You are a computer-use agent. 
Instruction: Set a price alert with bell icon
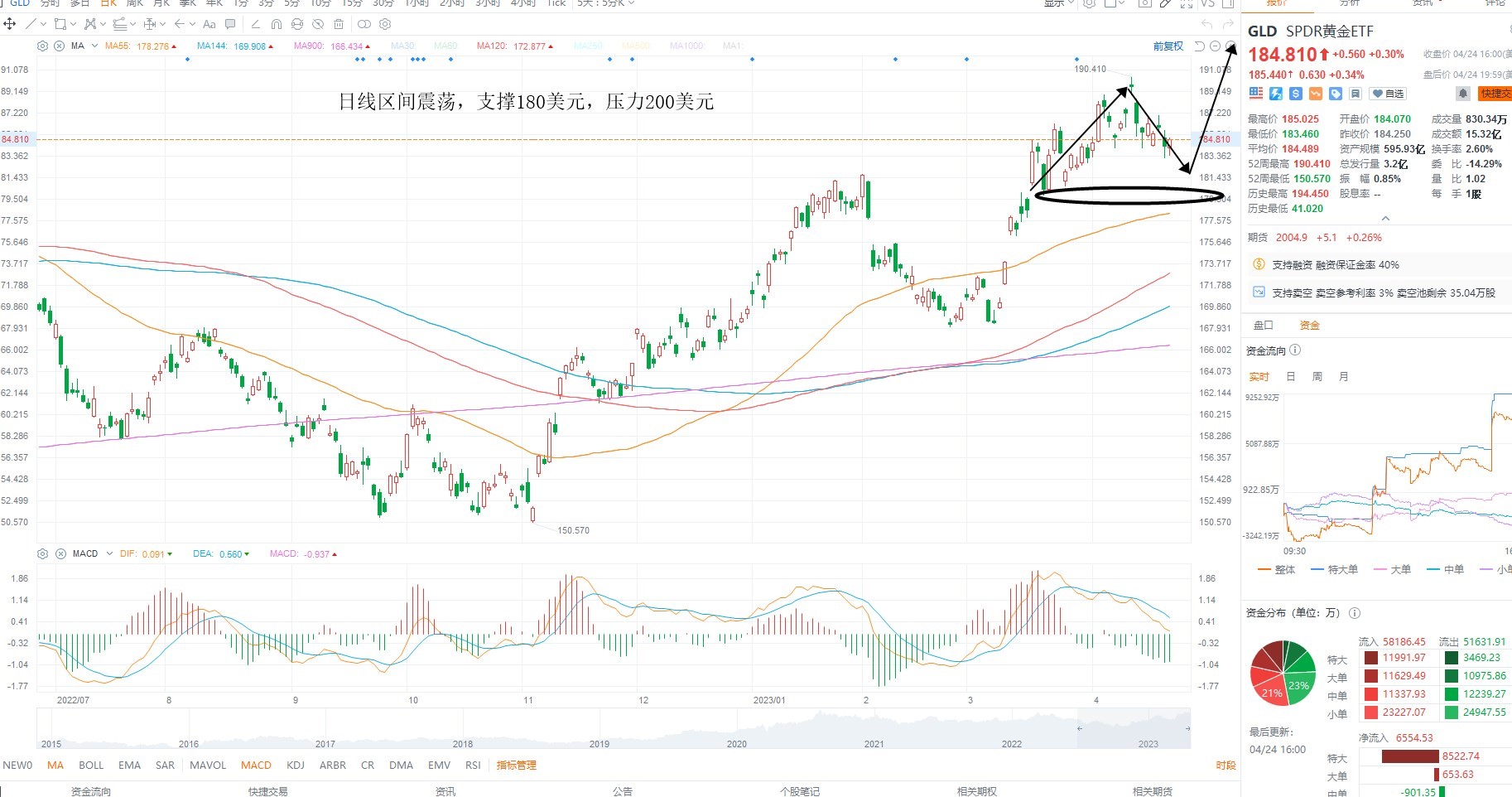1463,94
